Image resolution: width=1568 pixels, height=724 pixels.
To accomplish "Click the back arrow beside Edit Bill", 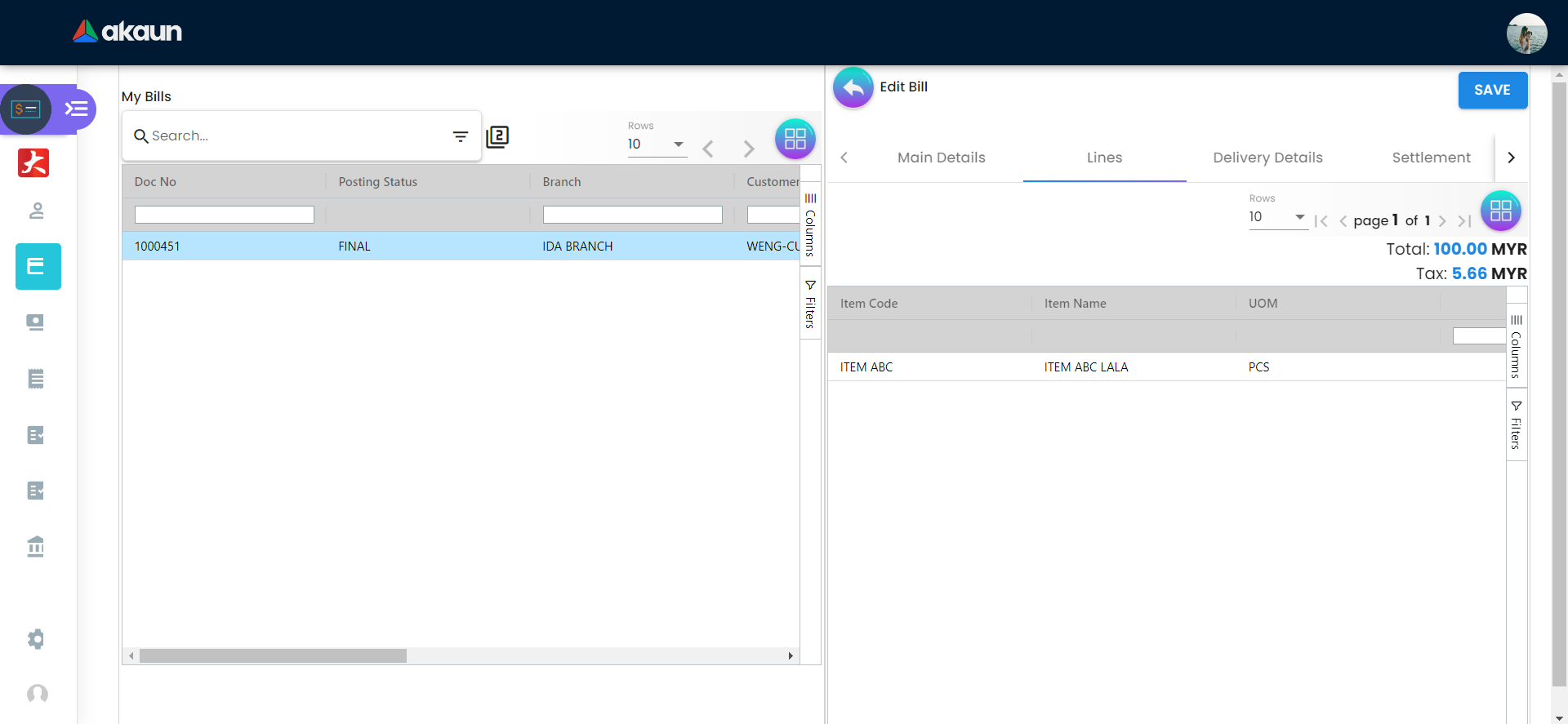I will pyautogui.click(x=853, y=87).
